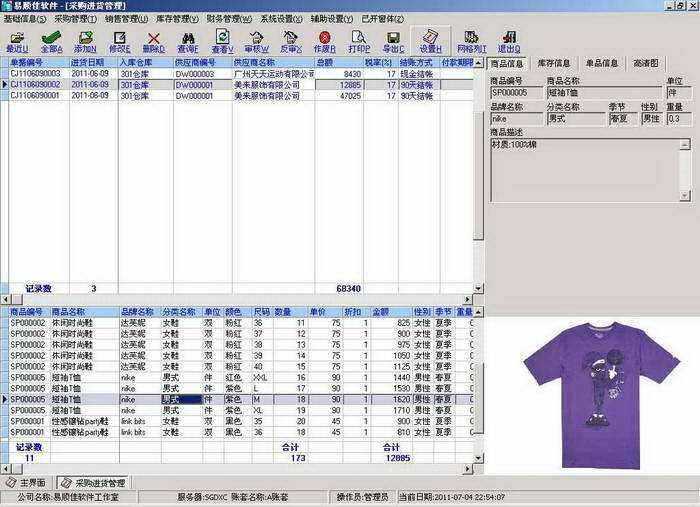The height and width of the screenshot is (507, 700).
Task: Click the 导出 (Export) toolbar icon
Action: click(x=394, y=42)
